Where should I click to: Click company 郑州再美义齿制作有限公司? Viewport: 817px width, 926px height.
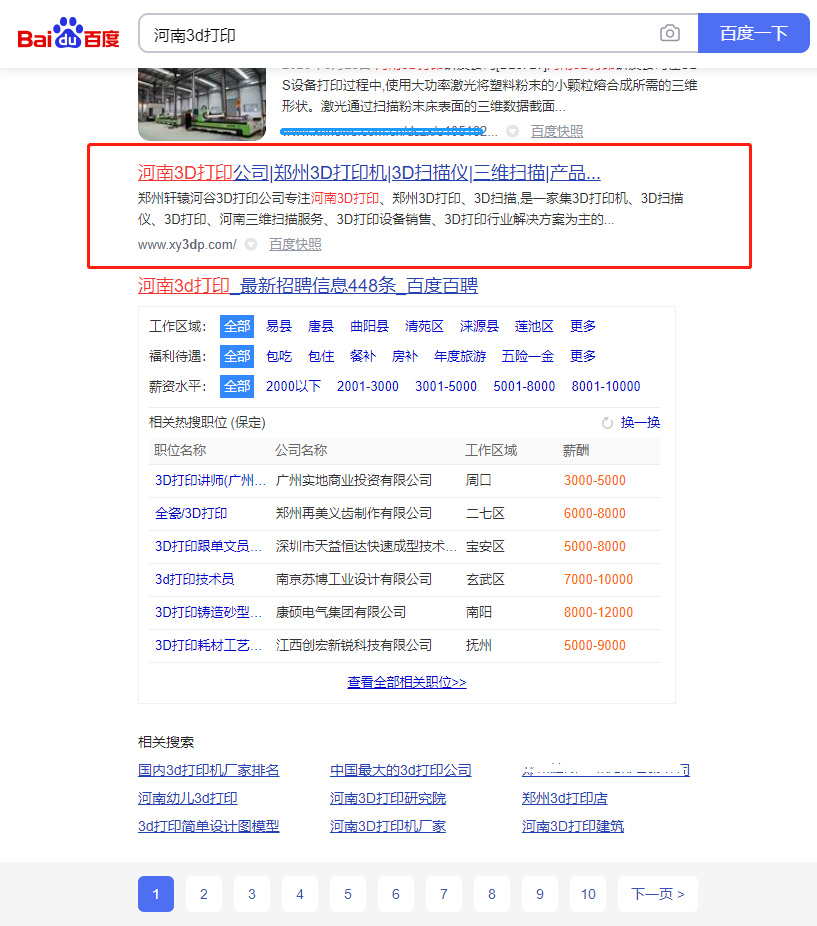(354, 513)
